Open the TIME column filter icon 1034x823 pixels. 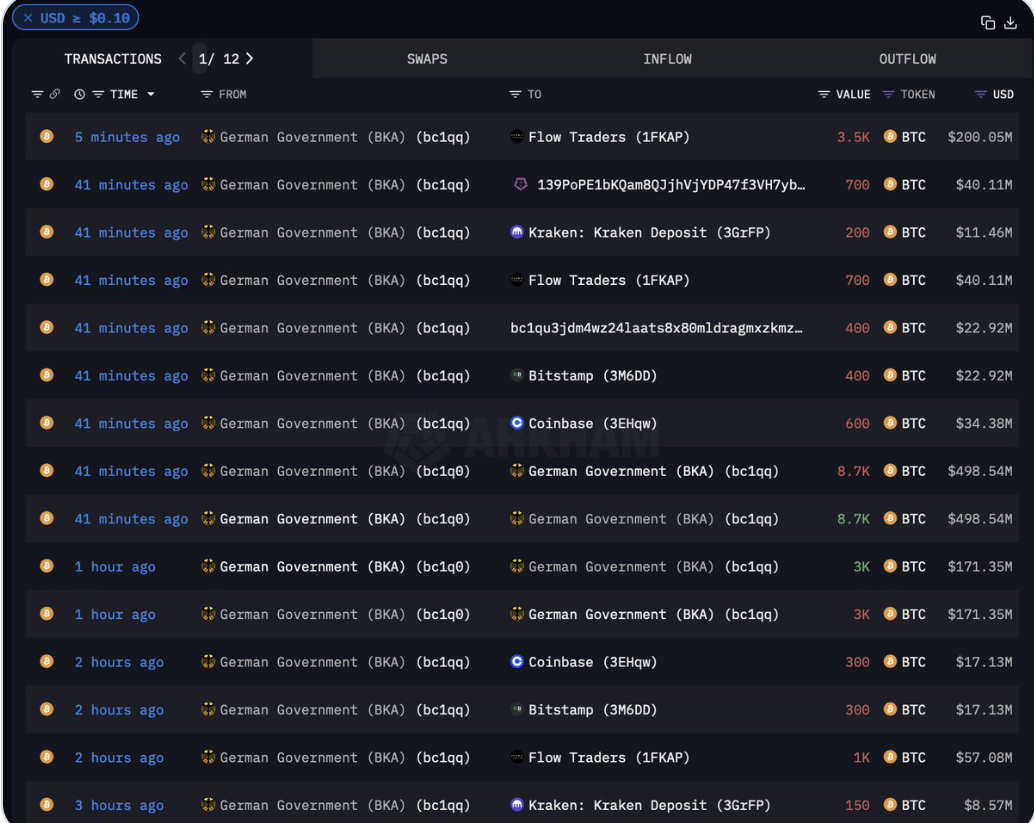(x=98, y=94)
